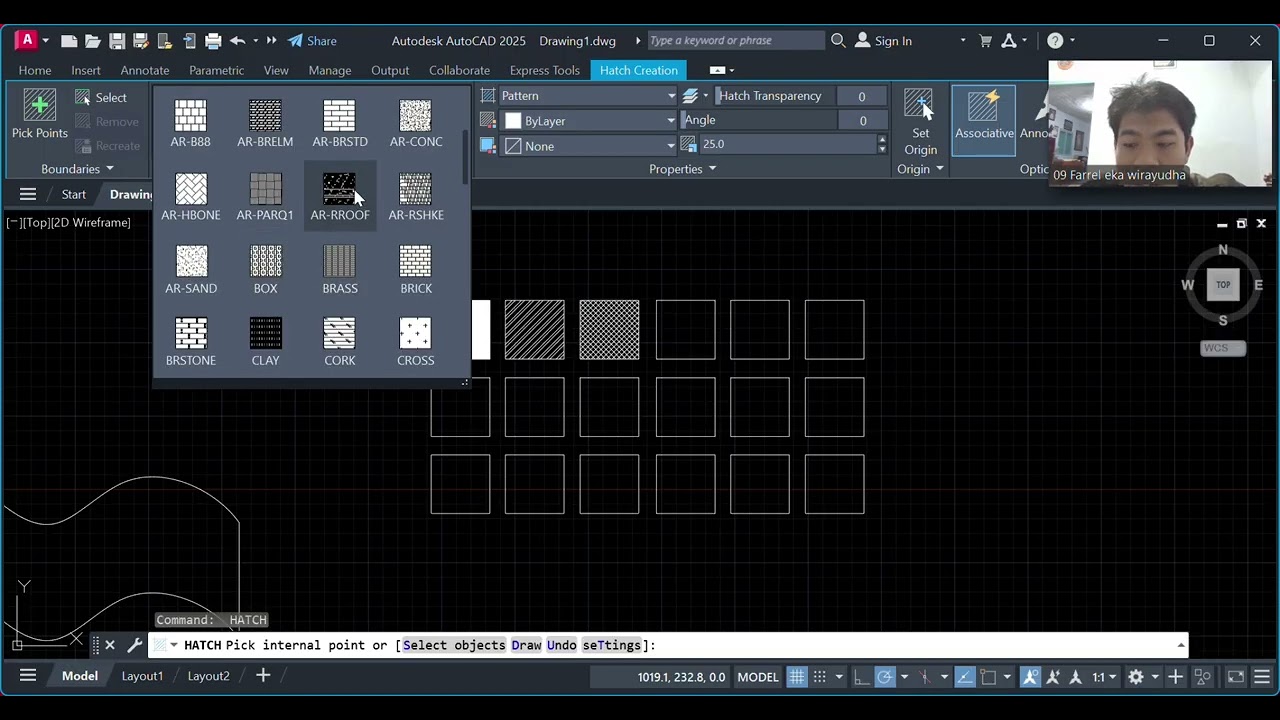The width and height of the screenshot is (1280, 720).
Task: Switch to the Parametric tab
Action: click(x=216, y=70)
